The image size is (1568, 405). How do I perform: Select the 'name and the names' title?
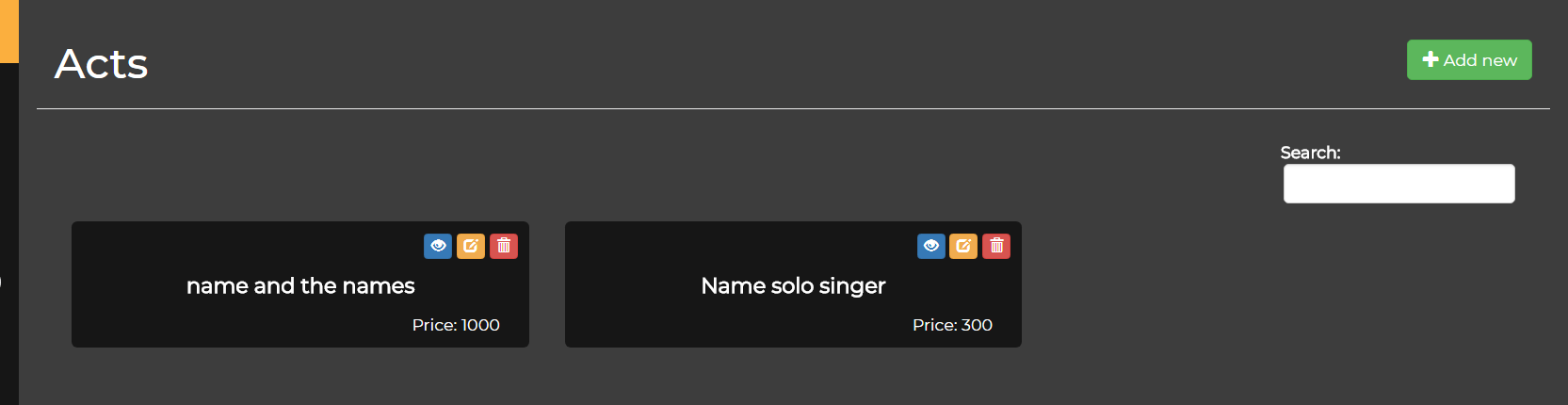[x=300, y=285]
